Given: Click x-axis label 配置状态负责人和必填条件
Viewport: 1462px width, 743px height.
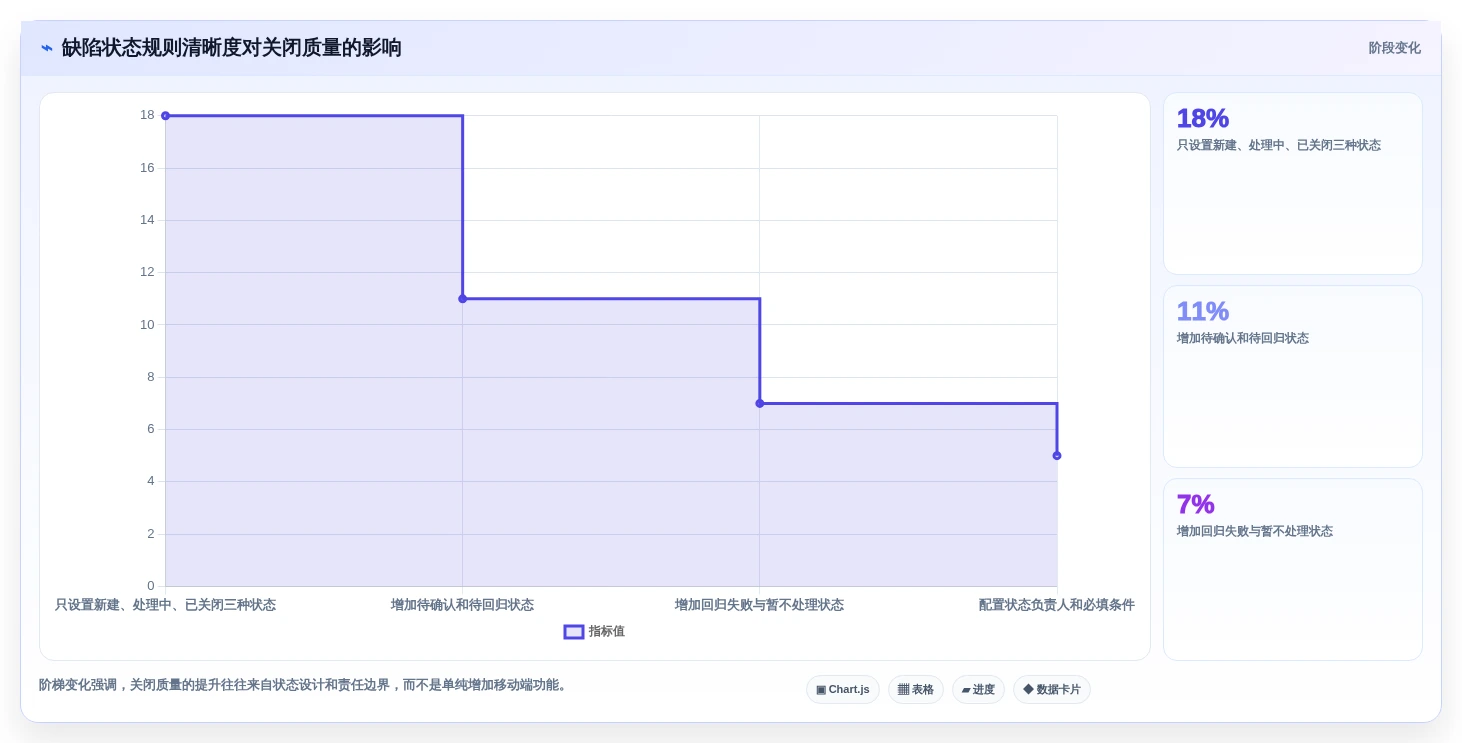Looking at the screenshot, I should click(1057, 605).
